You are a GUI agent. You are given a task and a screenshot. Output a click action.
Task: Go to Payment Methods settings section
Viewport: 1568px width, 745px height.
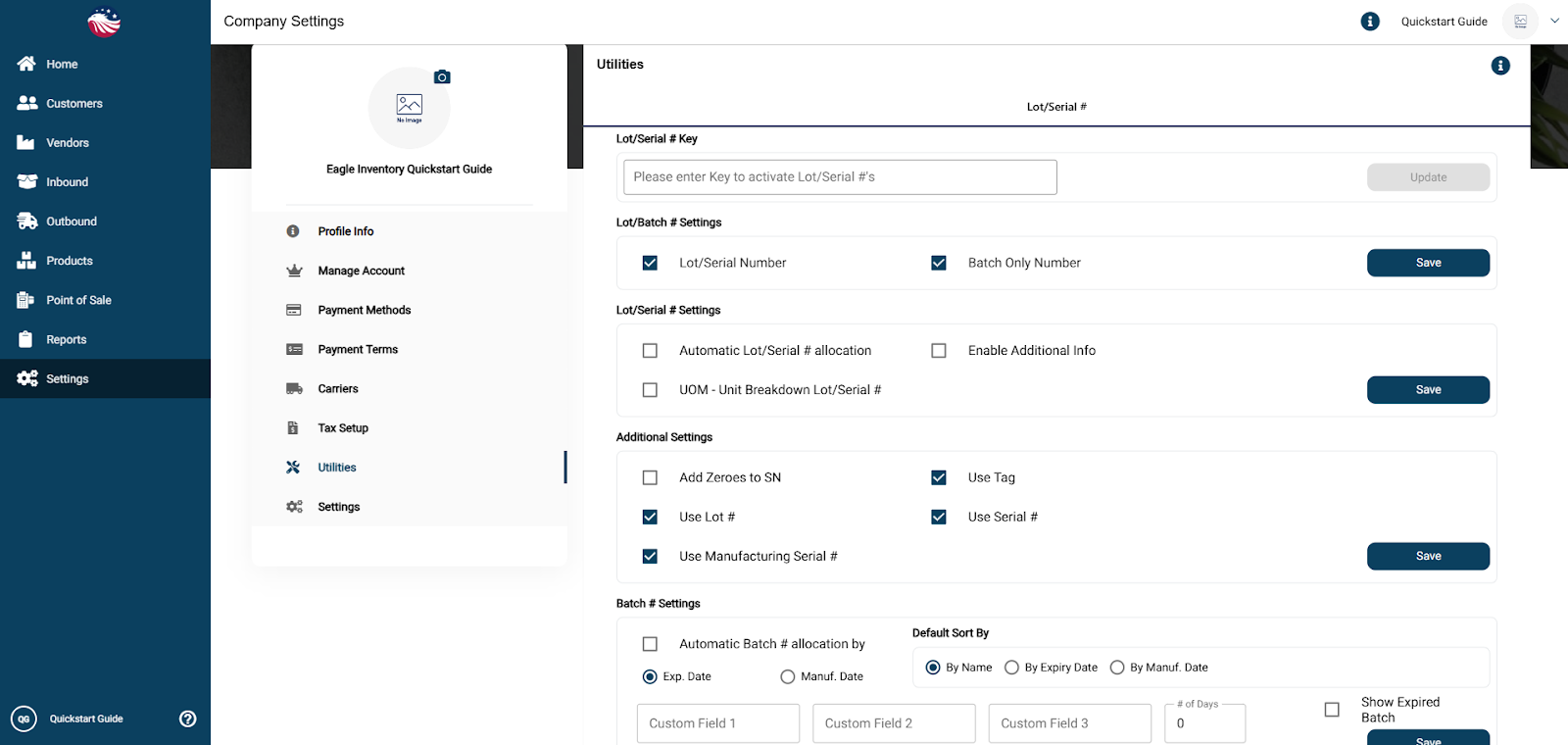[x=364, y=310]
